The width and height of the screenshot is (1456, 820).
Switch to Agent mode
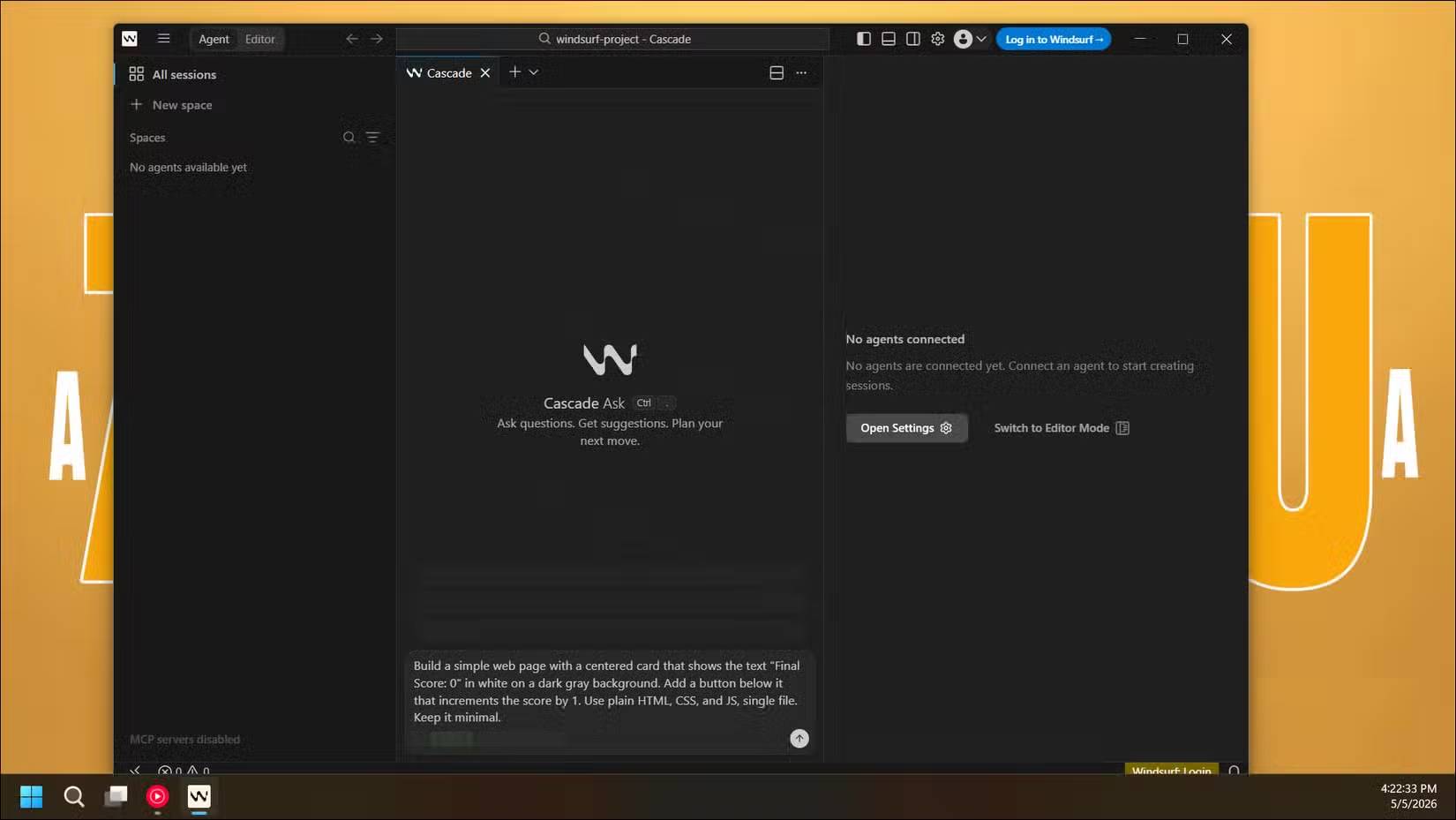(214, 39)
